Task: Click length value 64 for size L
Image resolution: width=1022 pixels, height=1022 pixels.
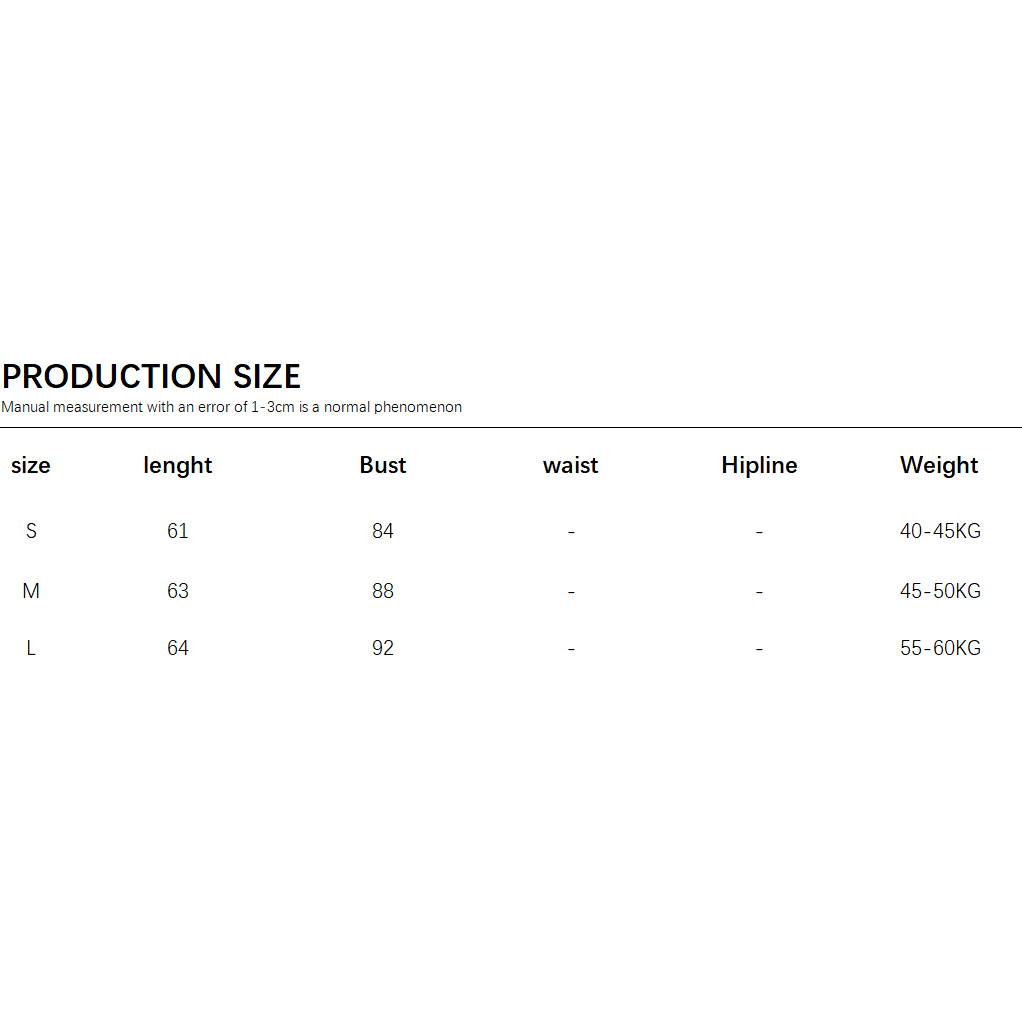Action: [178, 648]
